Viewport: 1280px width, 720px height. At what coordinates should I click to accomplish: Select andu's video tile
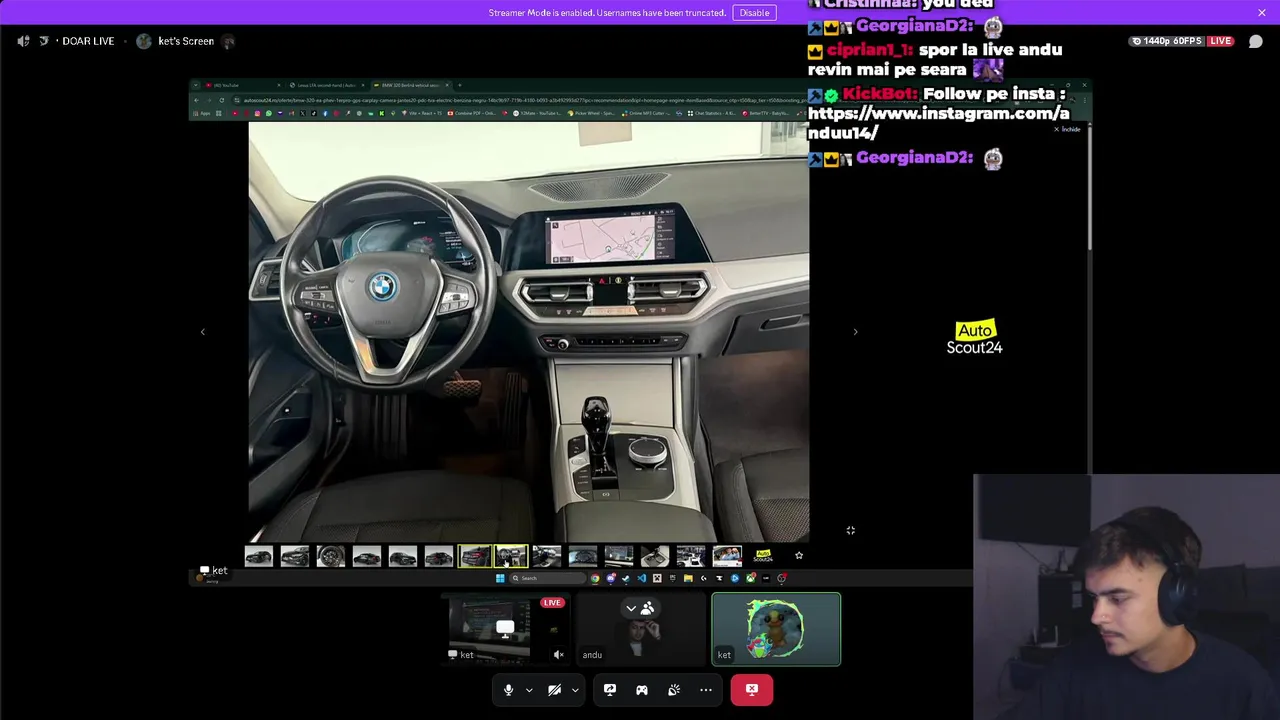(x=641, y=629)
